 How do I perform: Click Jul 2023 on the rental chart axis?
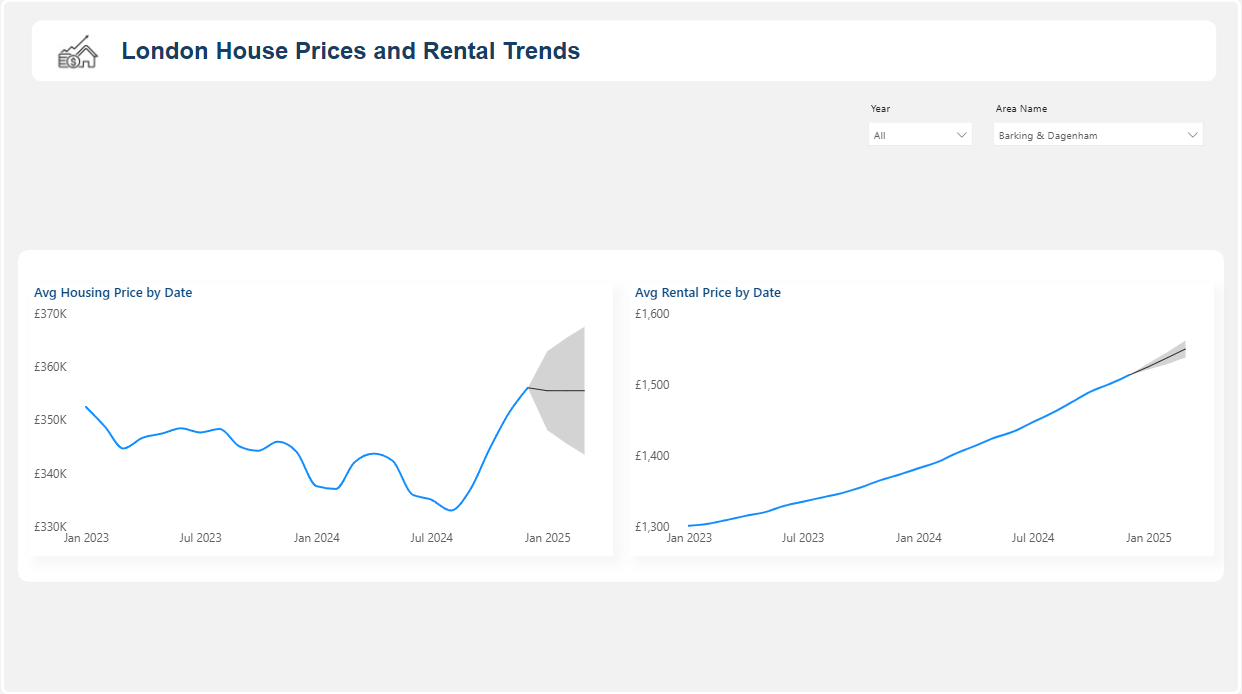coord(803,538)
